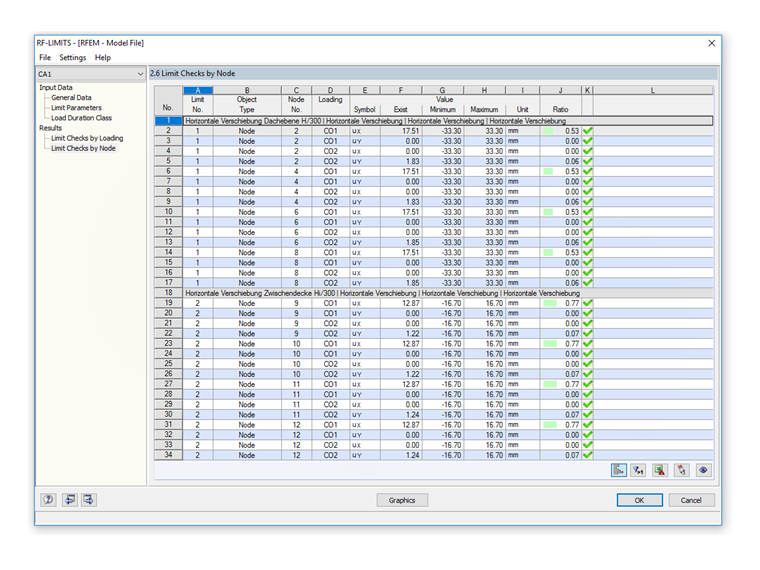Click the OK button
Image resolution: width=760 pixels, height=570 pixels.
click(x=639, y=500)
